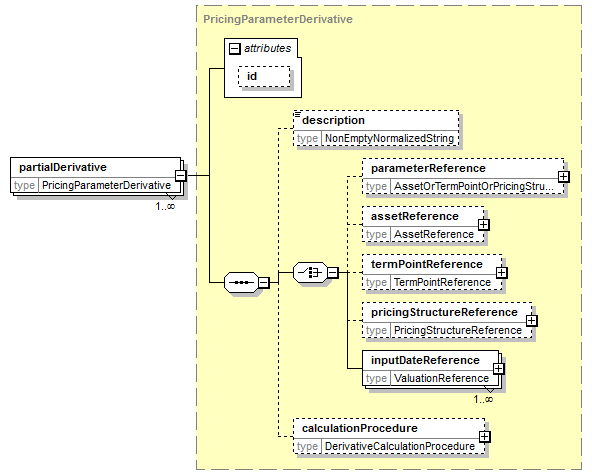This screenshot has width=592, height=475.
Task: Expand calculationProcedure plus icon
Action: pyautogui.click(x=484, y=437)
